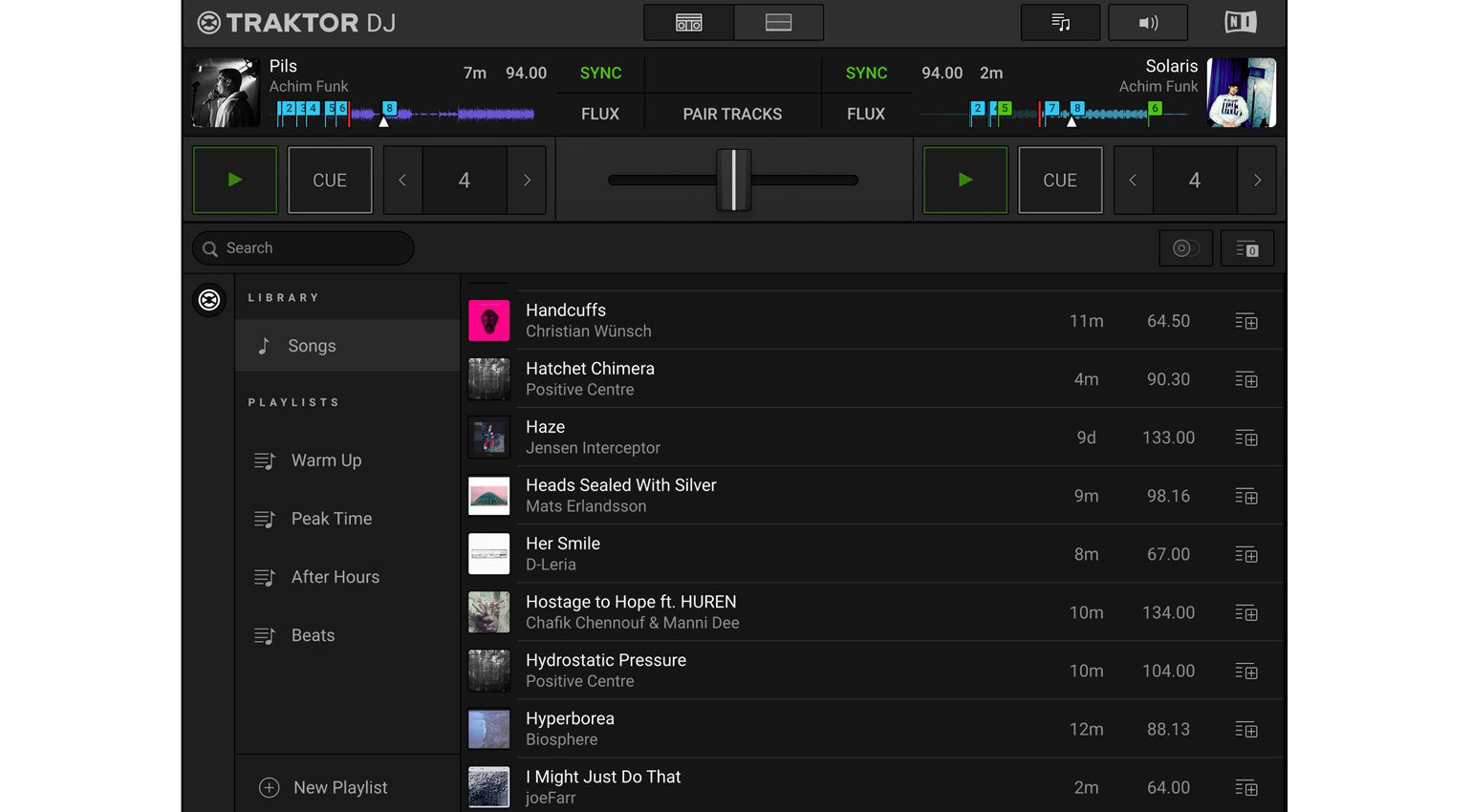Click the Warm Up playlist icon
Screen dimensions: 1472x812
[265, 460]
